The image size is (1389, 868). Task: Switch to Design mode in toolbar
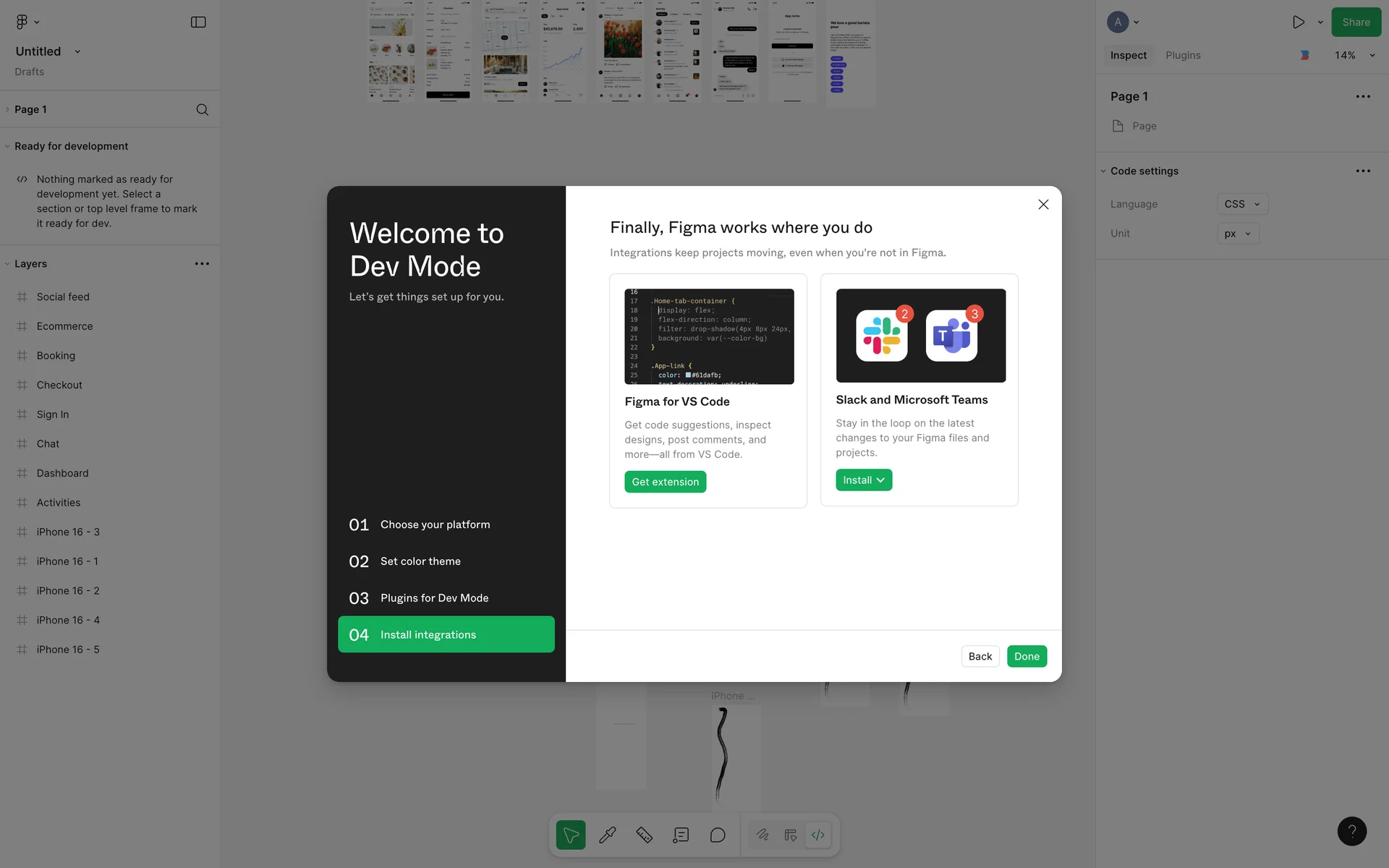pos(790,835)
